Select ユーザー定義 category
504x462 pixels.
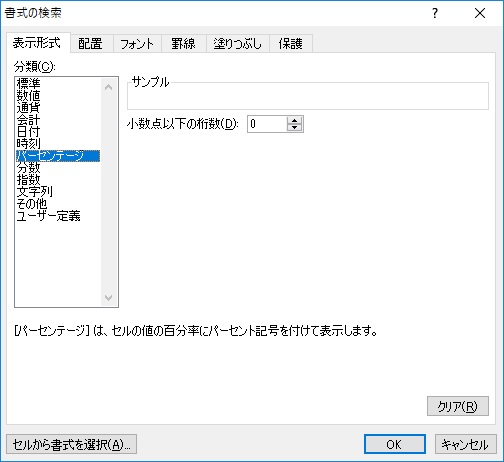point(49,216)
